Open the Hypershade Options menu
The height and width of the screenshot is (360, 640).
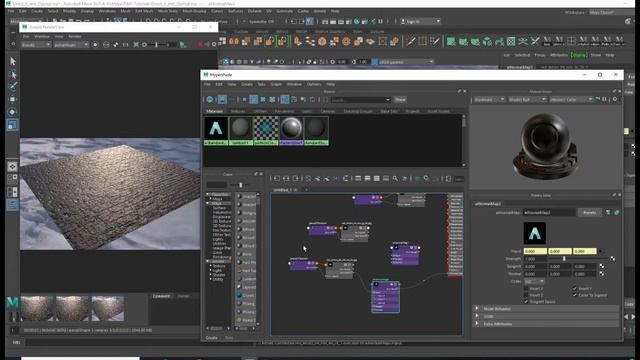[314, 84]
